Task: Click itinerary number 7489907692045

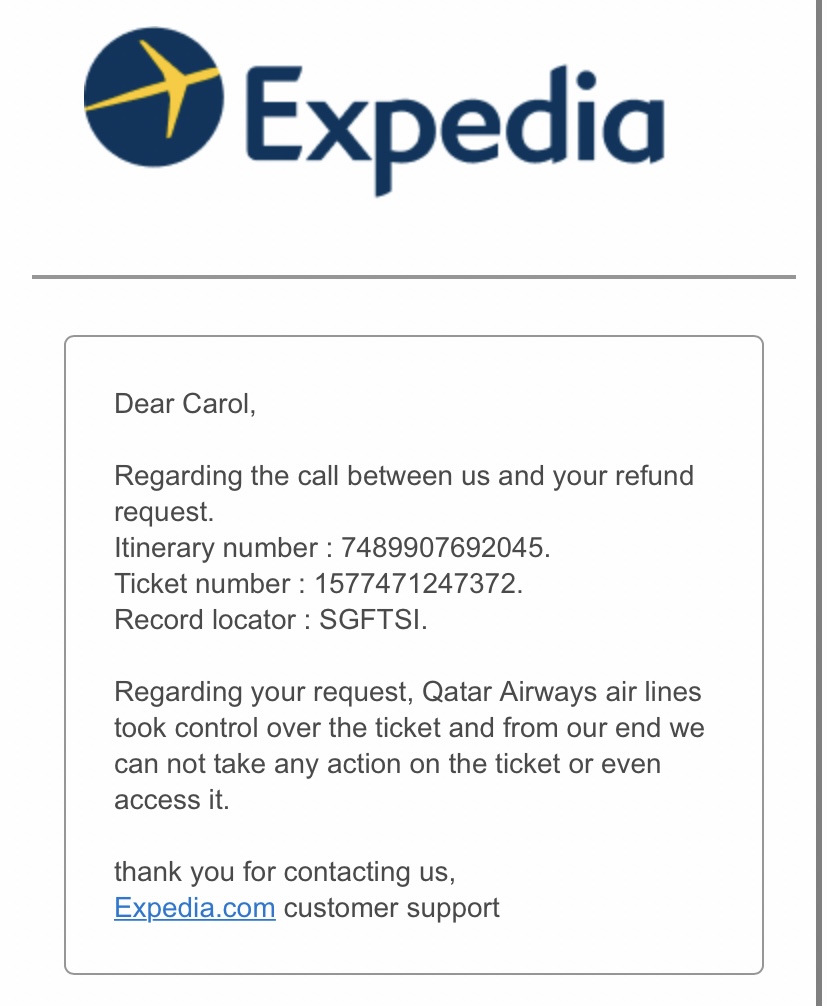Action: pyautogui.click(x=445, y=548)
